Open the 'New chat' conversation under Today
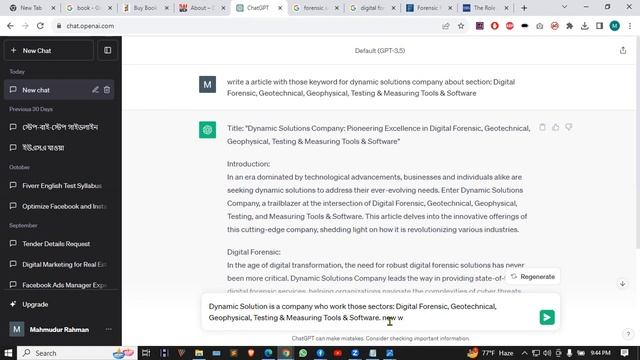640x360 pixels. (x=59, y=90)
